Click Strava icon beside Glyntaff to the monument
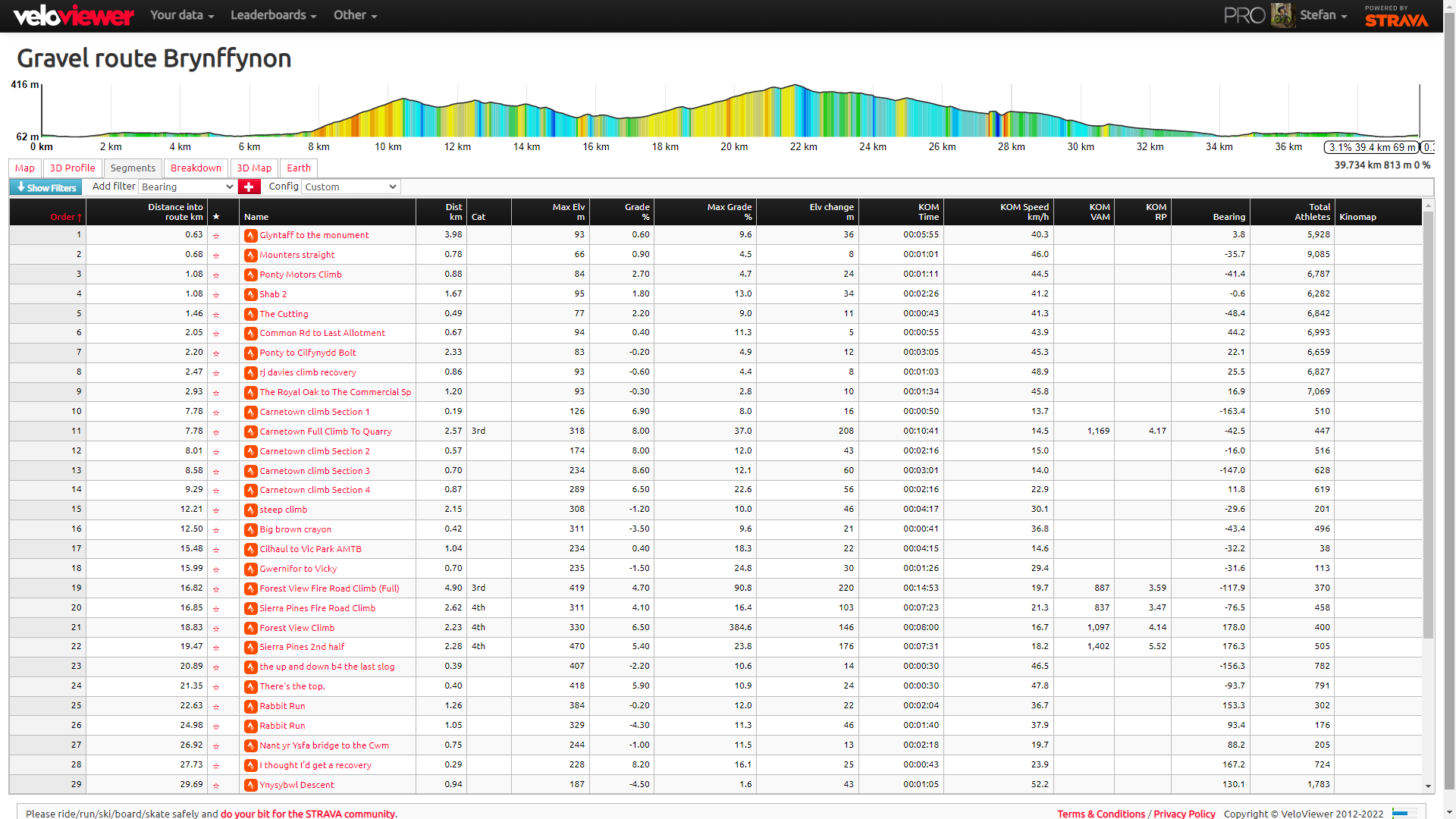Viewport: 1456px width, 819px height. click(x=250, y=235)
